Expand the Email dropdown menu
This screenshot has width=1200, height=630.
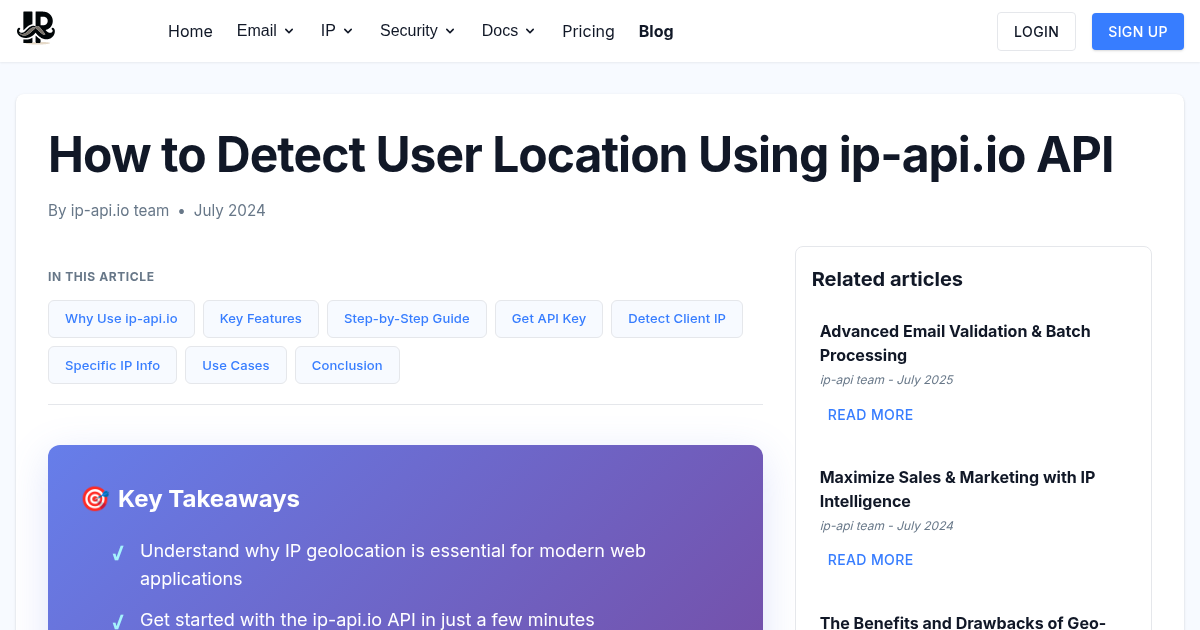click(x=265, y=31)
